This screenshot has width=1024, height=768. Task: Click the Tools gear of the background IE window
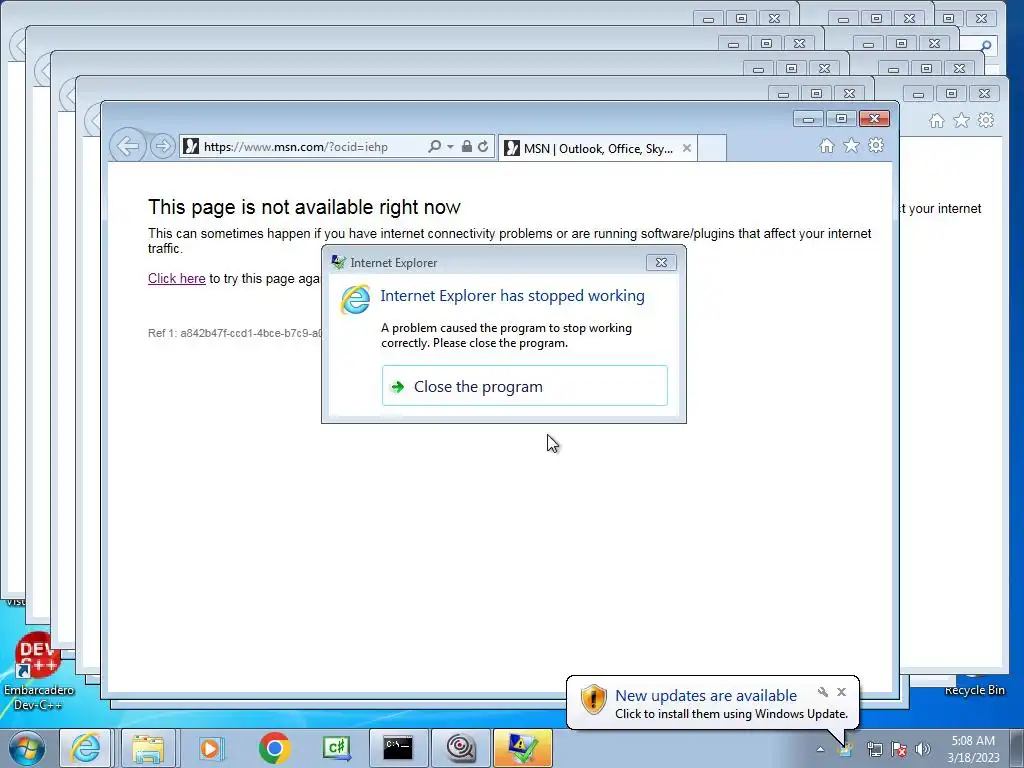click(x=986, y=120)
